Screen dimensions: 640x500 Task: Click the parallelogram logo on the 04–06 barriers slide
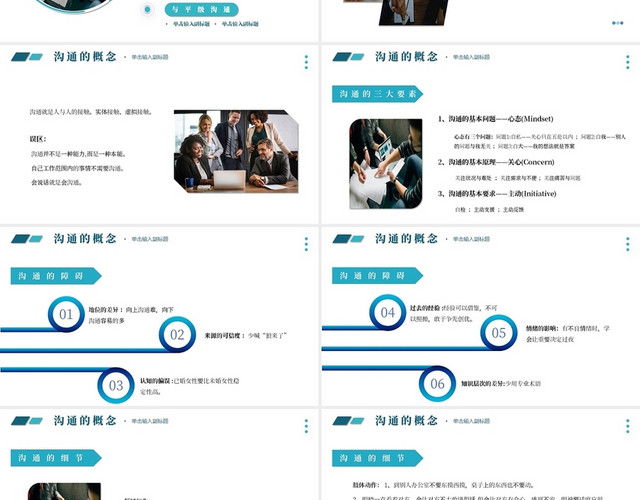(349, 239)
